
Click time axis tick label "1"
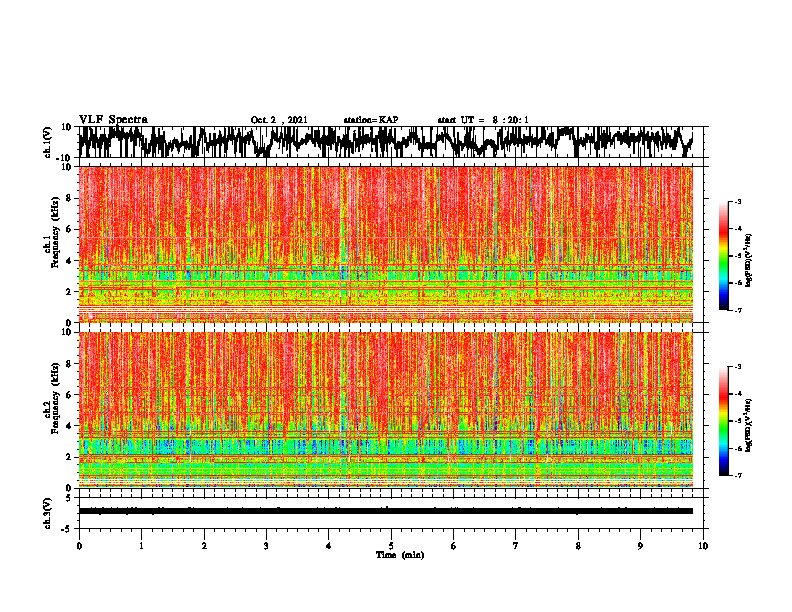[x=141, y=546]
